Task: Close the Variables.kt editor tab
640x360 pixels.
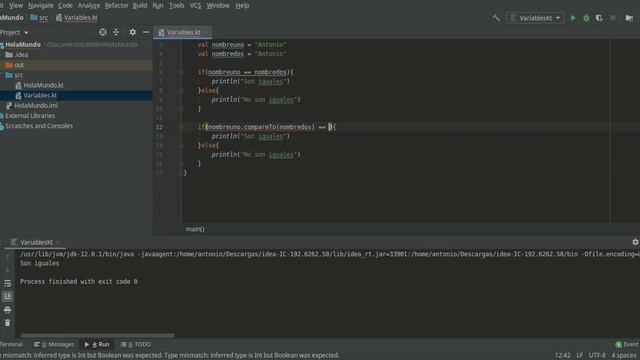Action: click(x=207, y=32)
